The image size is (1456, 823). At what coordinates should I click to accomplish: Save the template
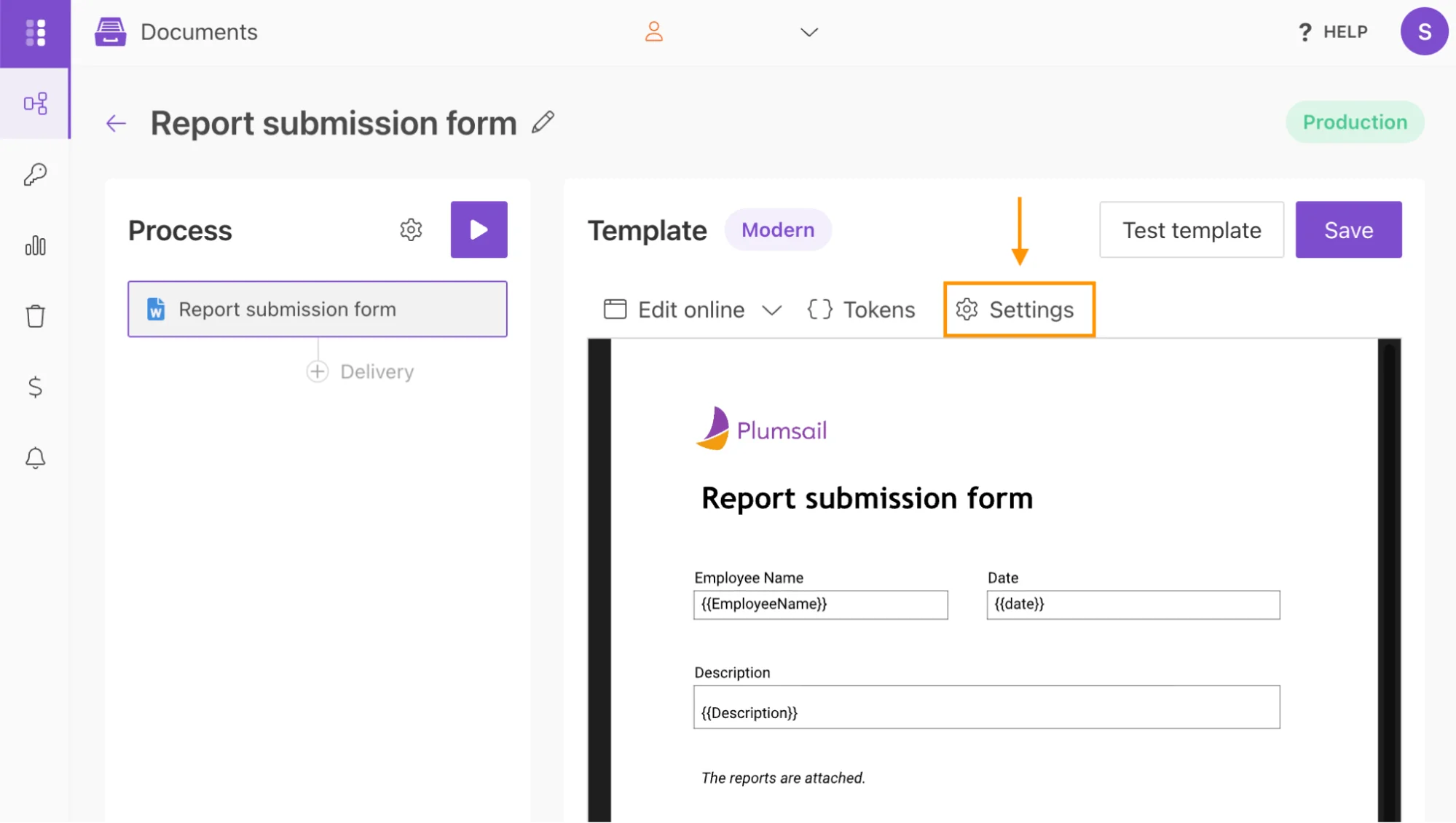tap(1348, 230)
